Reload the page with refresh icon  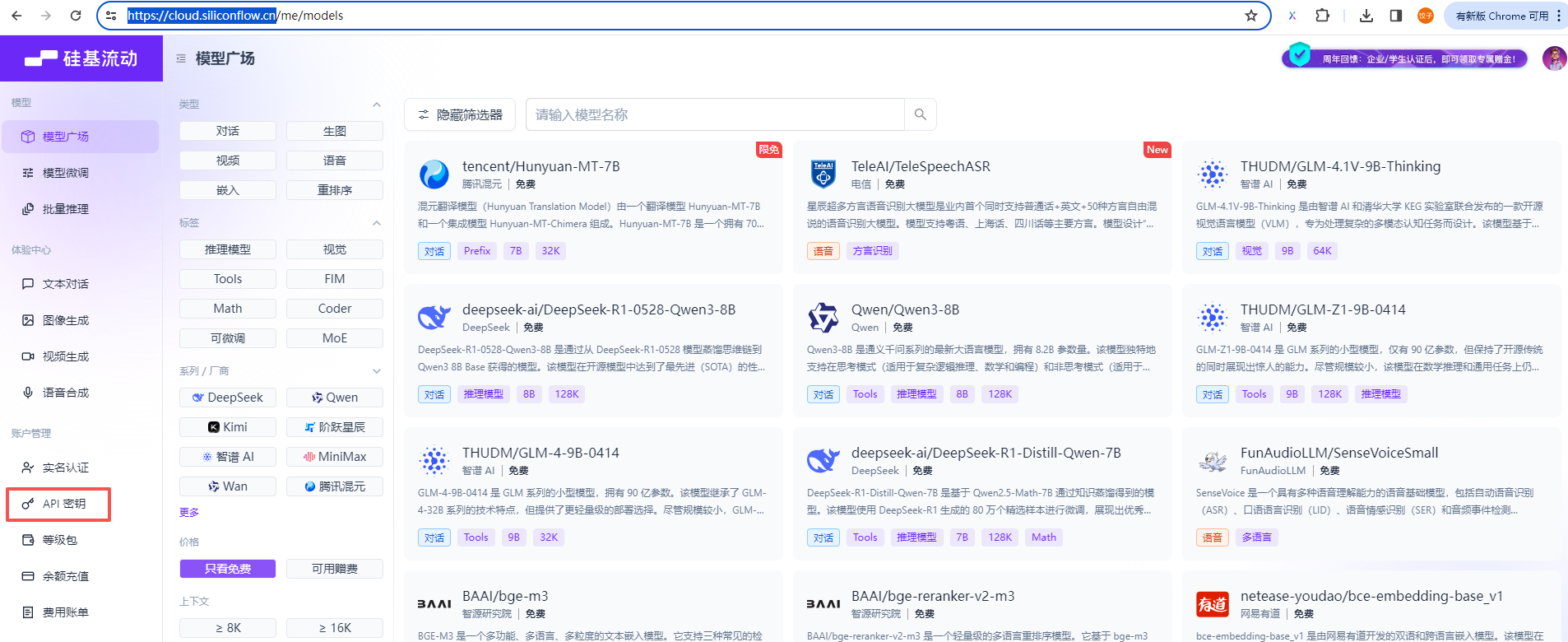[x=76, y=16]
